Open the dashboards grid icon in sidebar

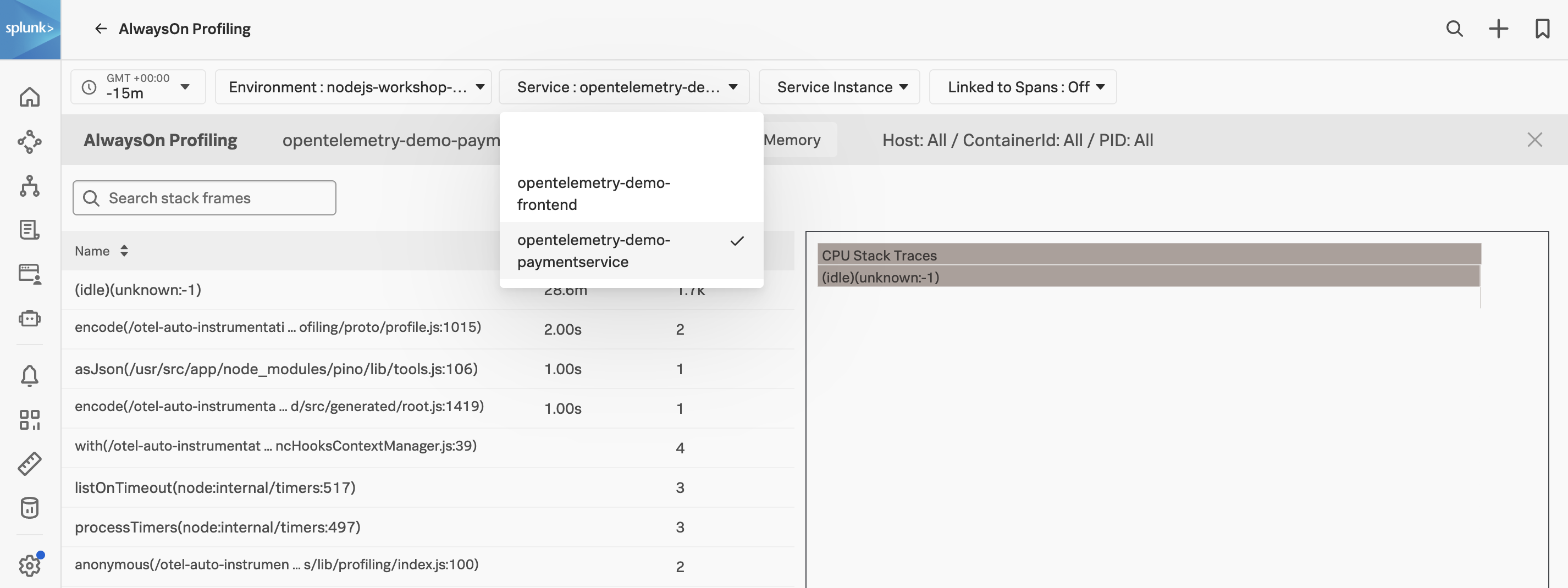tap(29, 419)
